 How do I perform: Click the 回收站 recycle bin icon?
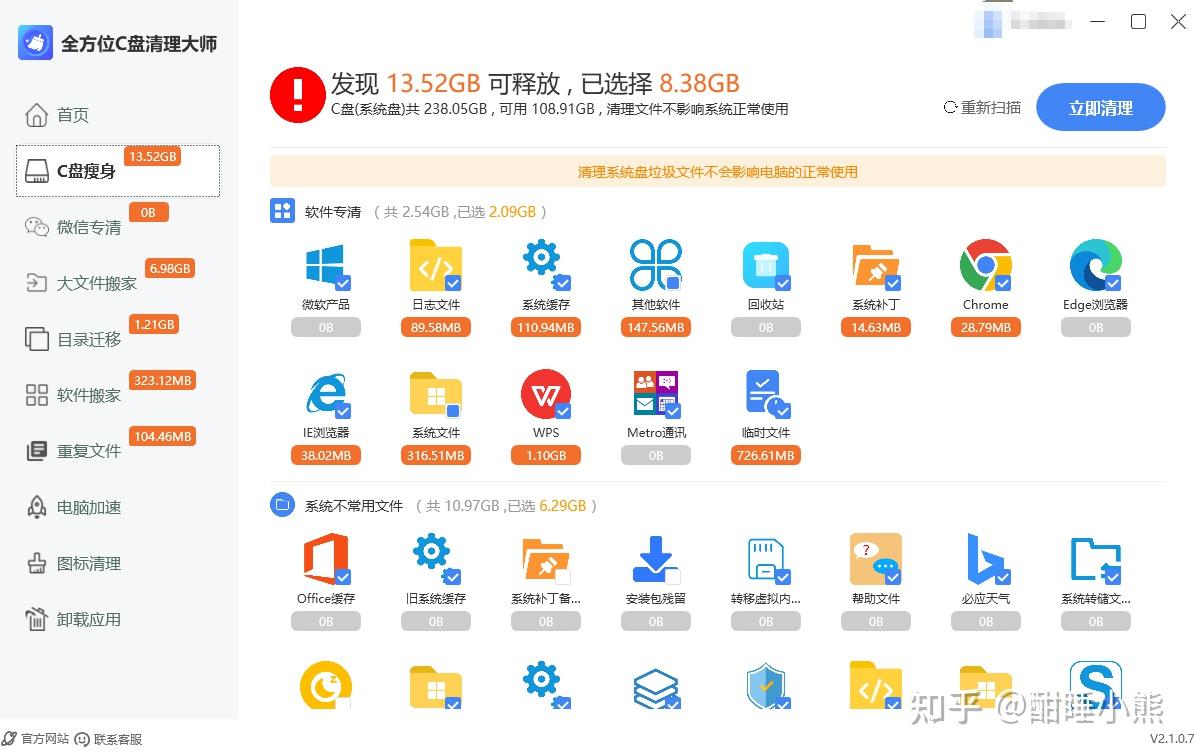[x=765, y=266]
